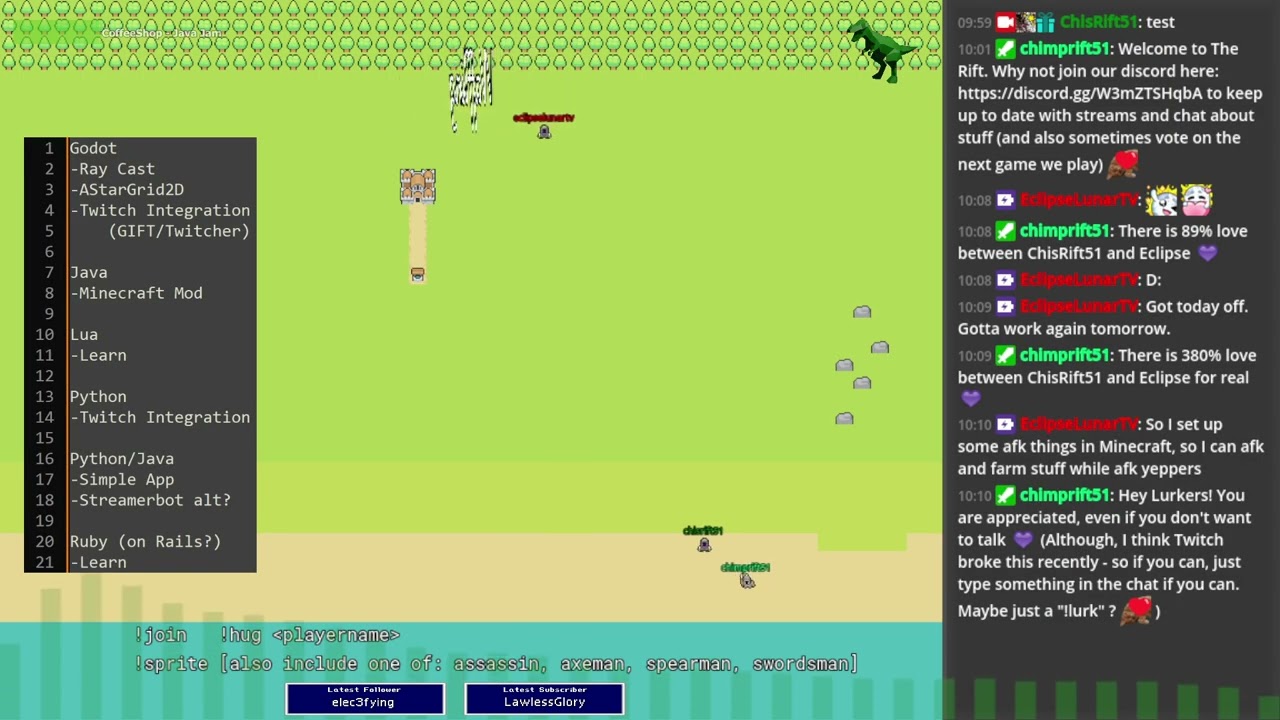Click the '!join' command text

(x=160, y=635)
